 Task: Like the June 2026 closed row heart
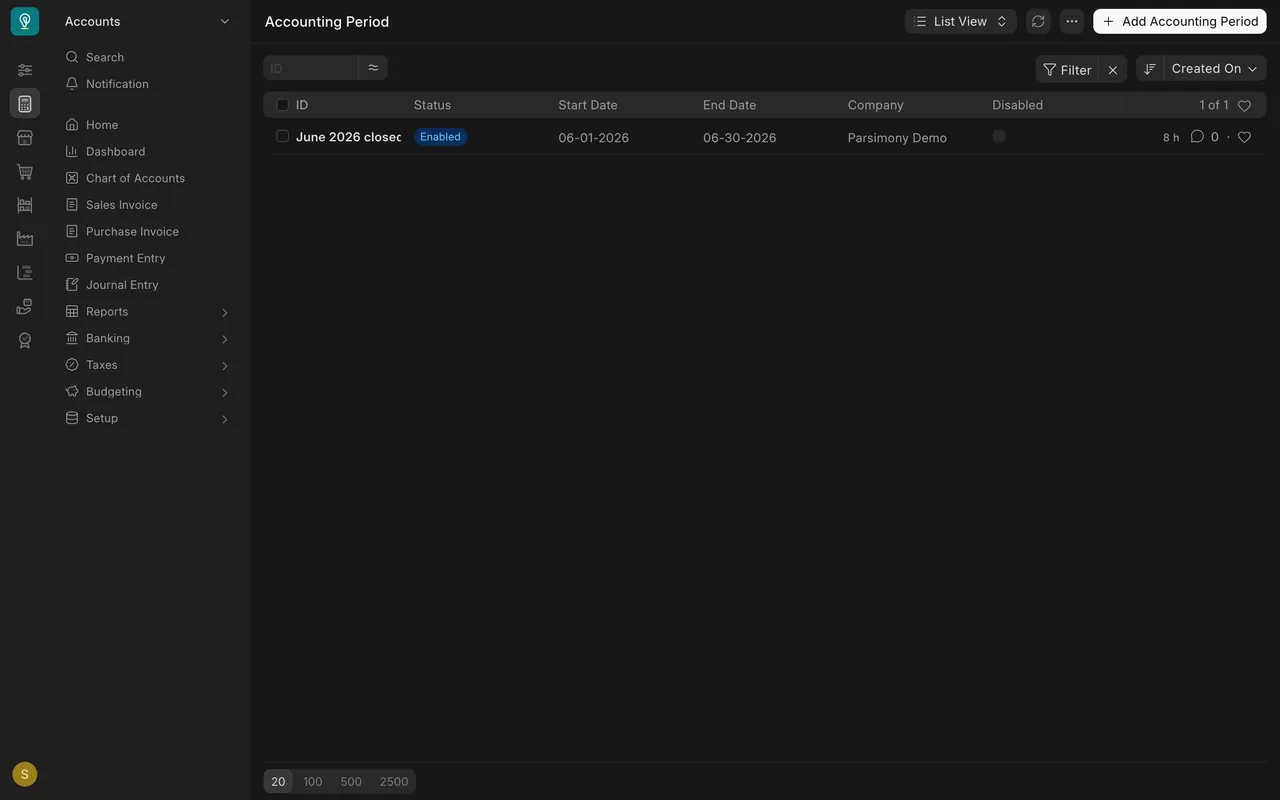[x=1244, y=137]
